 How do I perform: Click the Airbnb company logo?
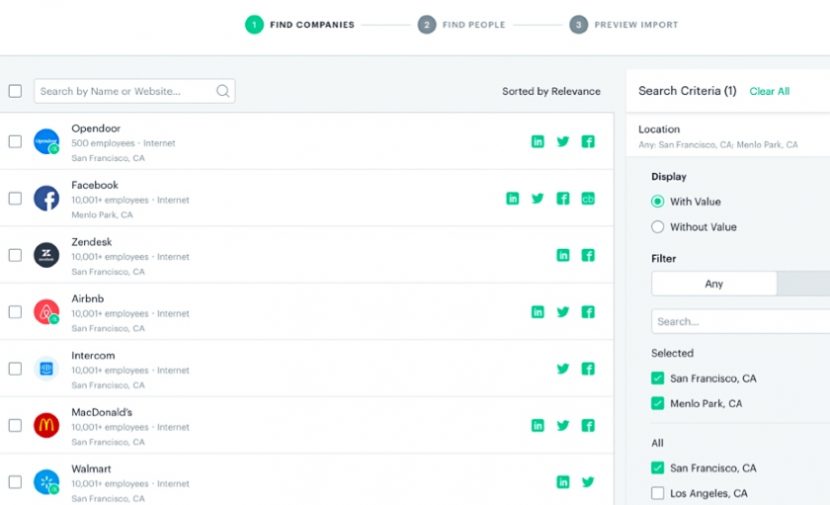pyautogui.click(x=47, y=312)
